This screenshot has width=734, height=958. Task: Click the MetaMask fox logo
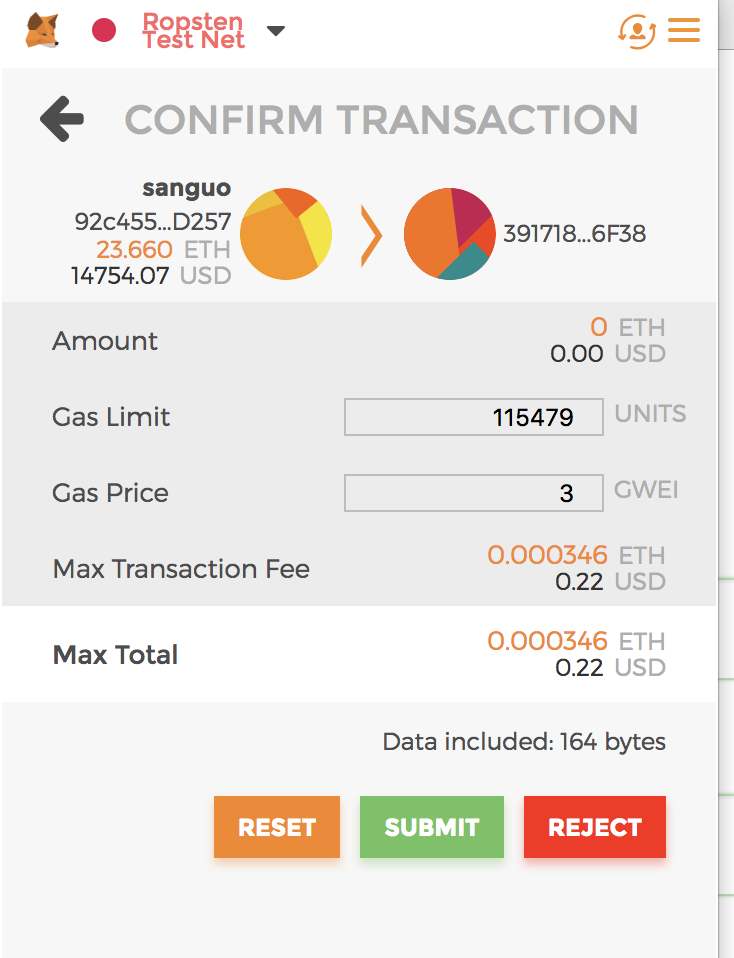(42, 31)
